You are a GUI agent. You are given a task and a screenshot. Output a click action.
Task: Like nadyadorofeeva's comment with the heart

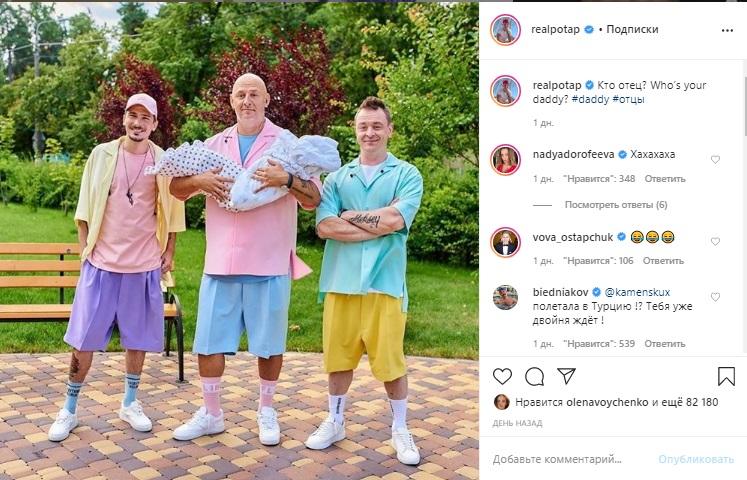point(715,160)
